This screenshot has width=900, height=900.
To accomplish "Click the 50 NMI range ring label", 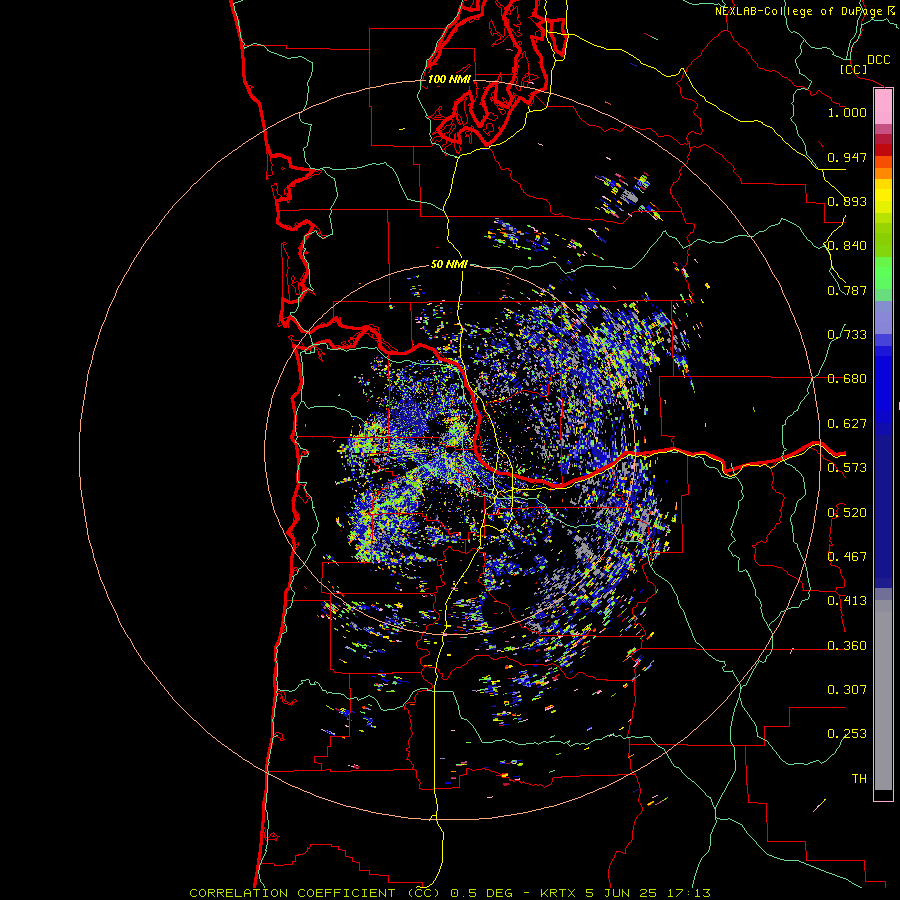I will 449,264.
